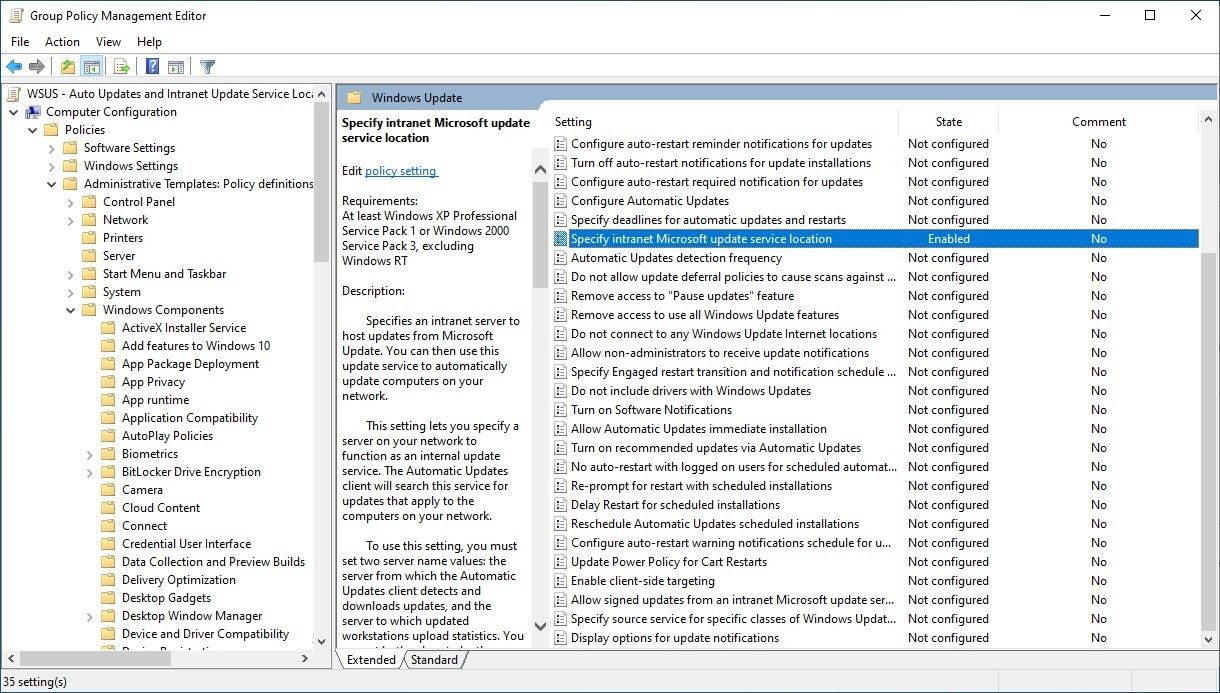This screenshot has width=1220, height=693.
Task: Select 'Specify intranet Microsoft update service location' row
Action: (x=875, y=239)
